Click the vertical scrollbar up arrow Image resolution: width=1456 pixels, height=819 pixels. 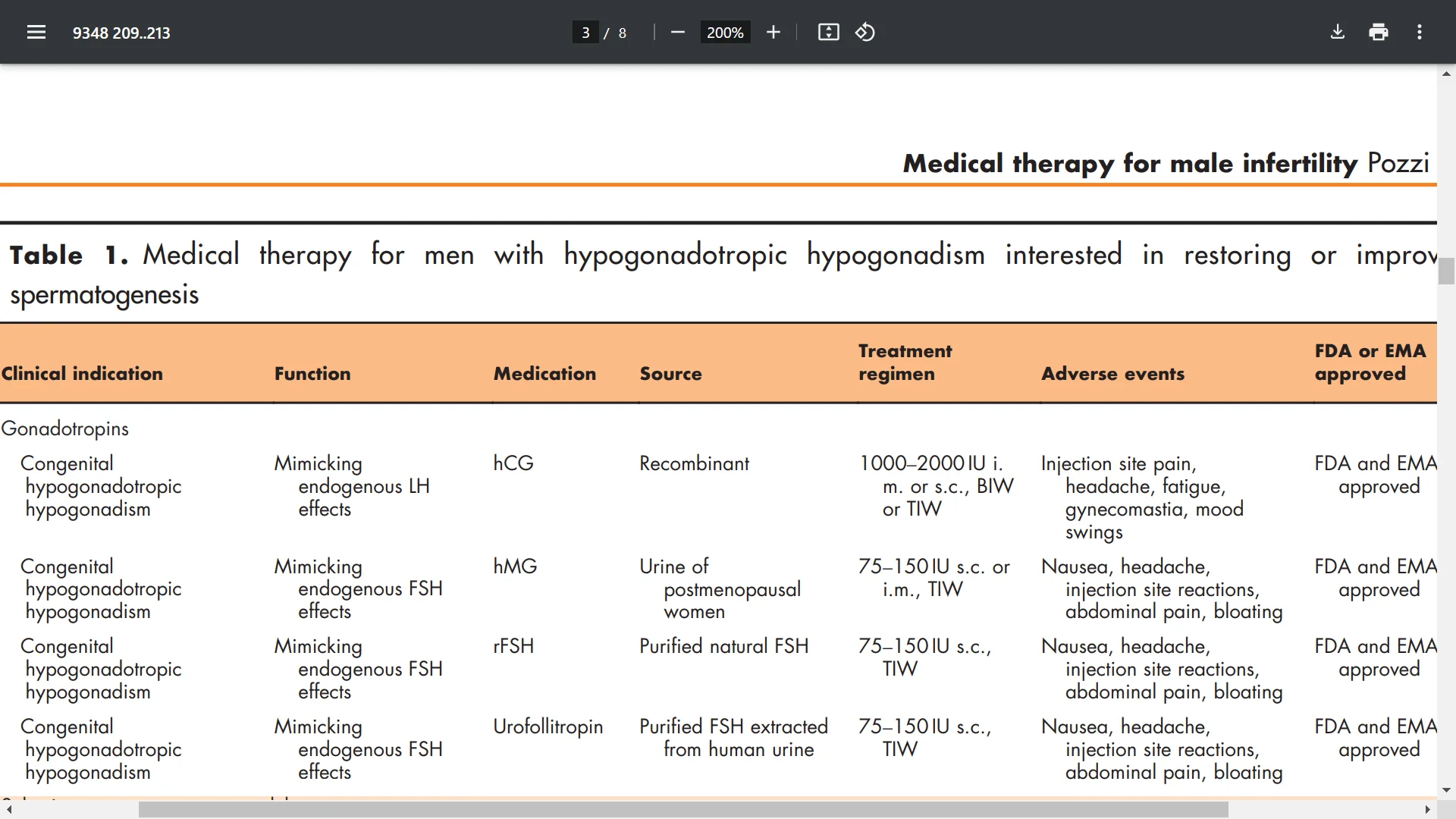coord(1446,74)
